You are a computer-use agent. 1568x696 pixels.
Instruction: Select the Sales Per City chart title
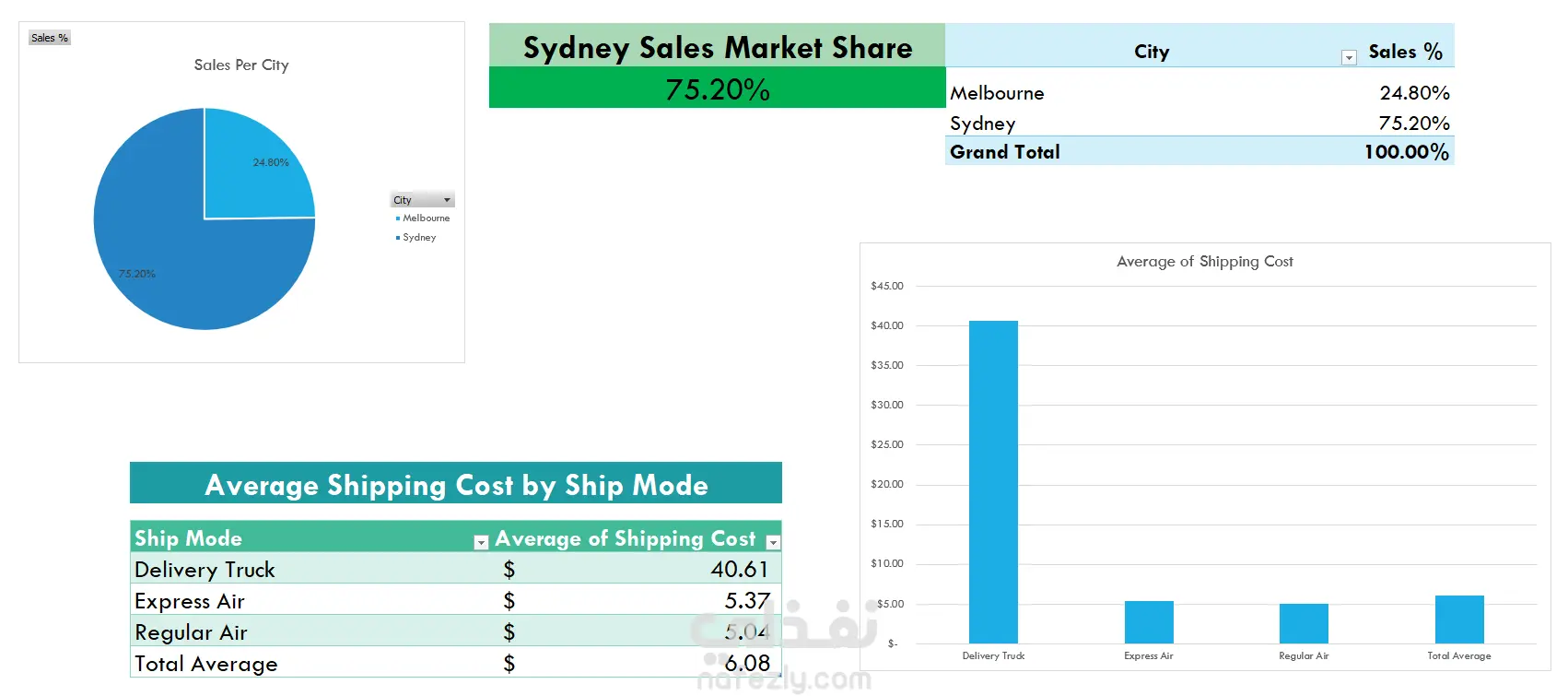tap(241, 65)
